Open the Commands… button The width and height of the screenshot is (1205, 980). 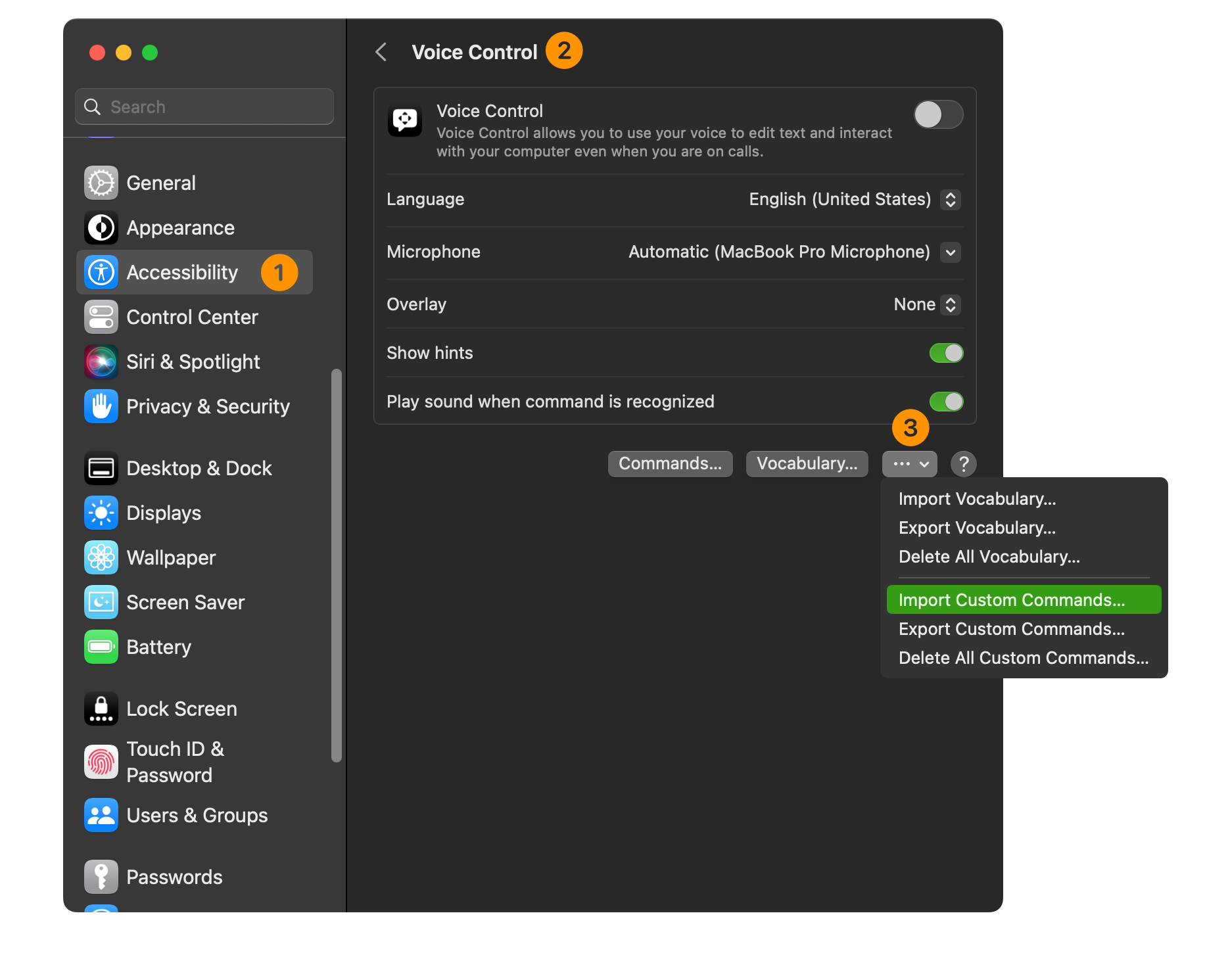coord(670,464)
